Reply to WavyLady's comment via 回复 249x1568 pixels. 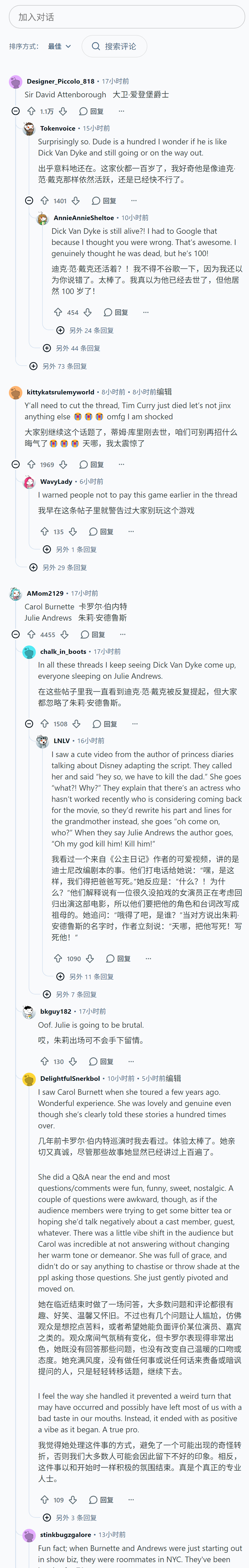point(101,531)
